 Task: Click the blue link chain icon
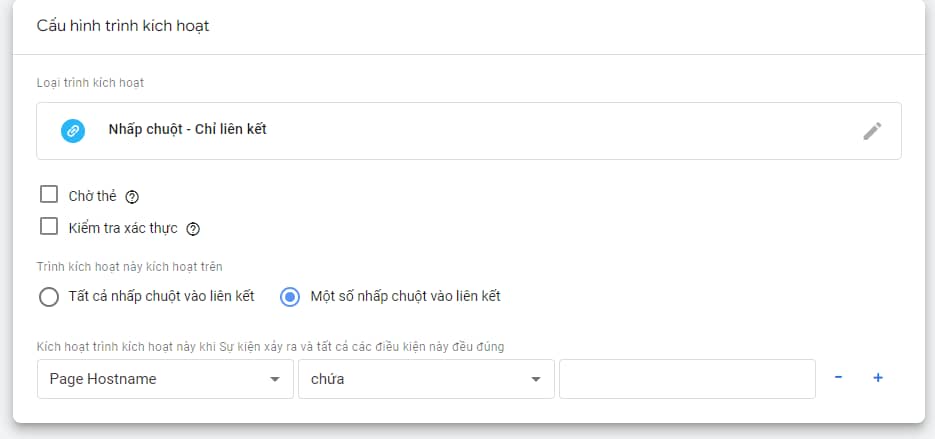(73, 131)
